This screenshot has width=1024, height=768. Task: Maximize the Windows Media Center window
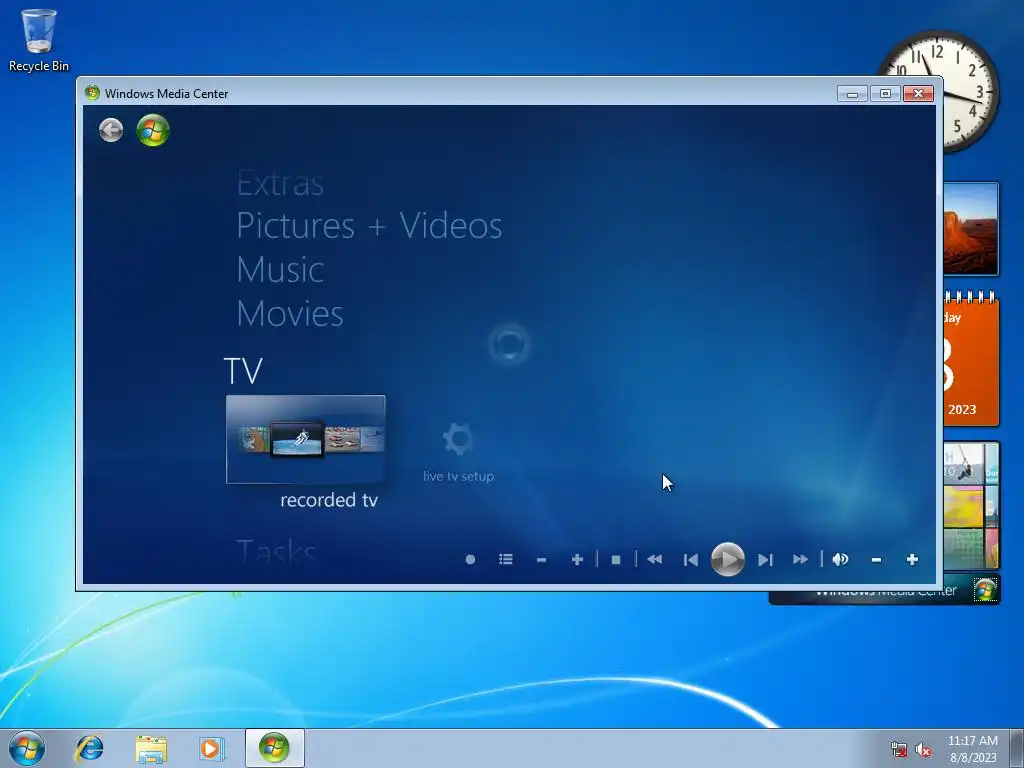point(886,94)
